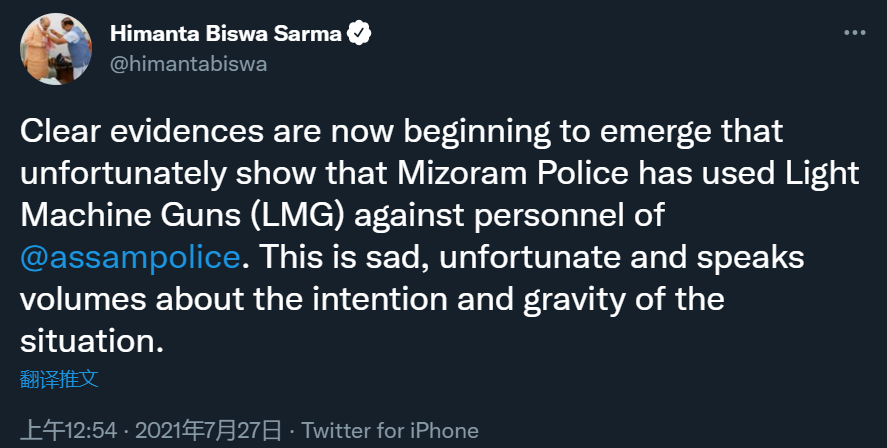Click the display name Himanta Biswa Sarma
The width and height of the screenshot is (887, 448).
pos(226,35)
